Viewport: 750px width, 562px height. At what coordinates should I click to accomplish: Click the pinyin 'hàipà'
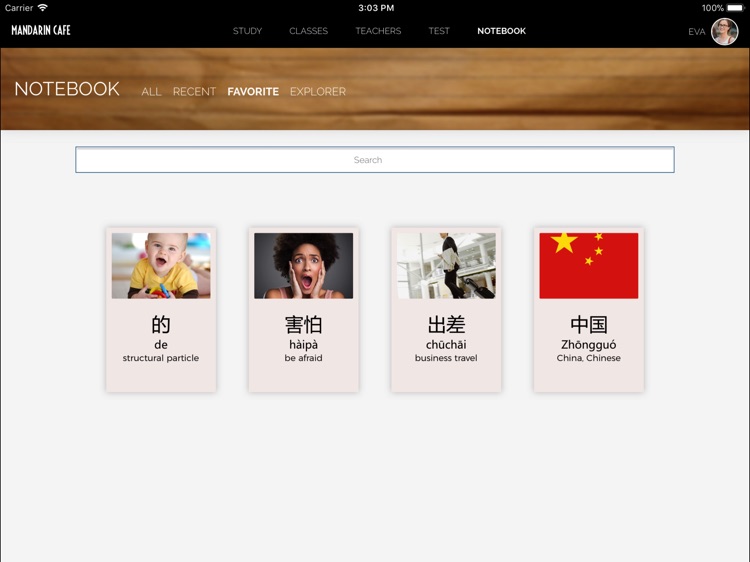tap(304, 345)
